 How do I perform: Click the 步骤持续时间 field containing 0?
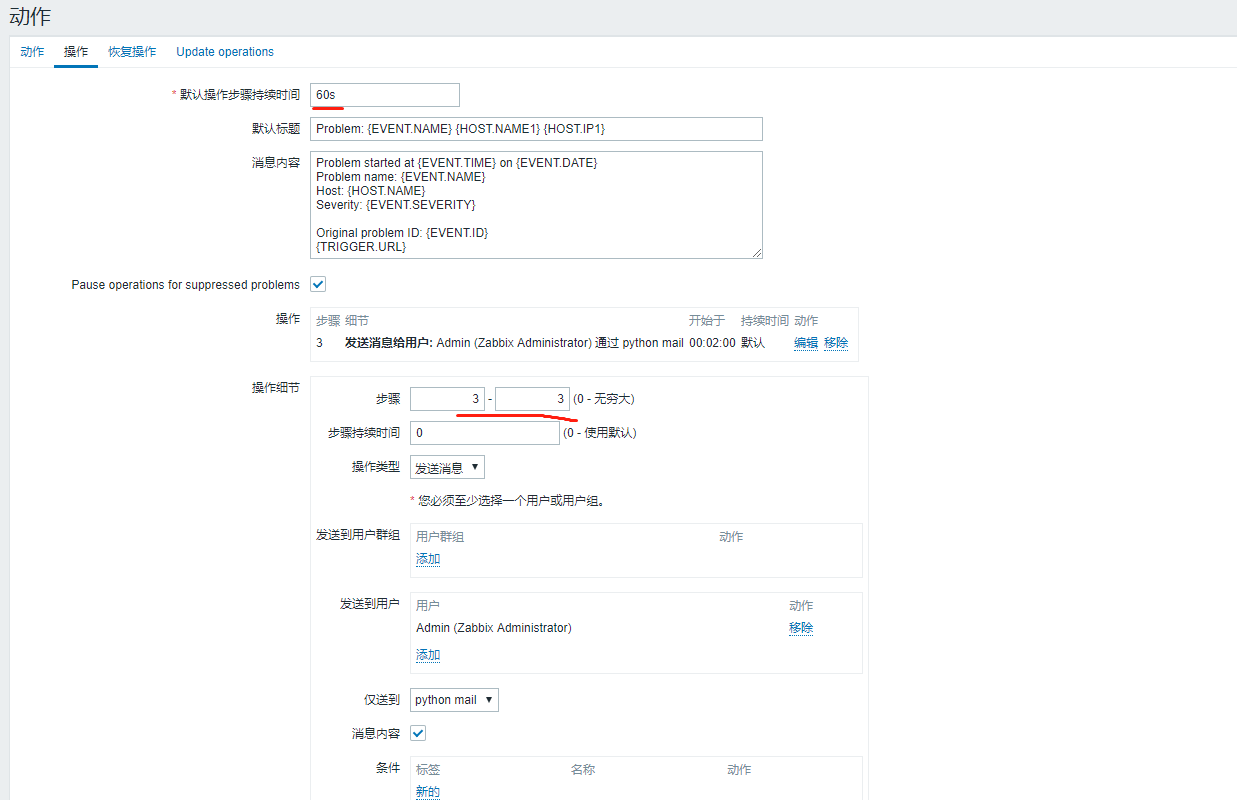(484, 432)
